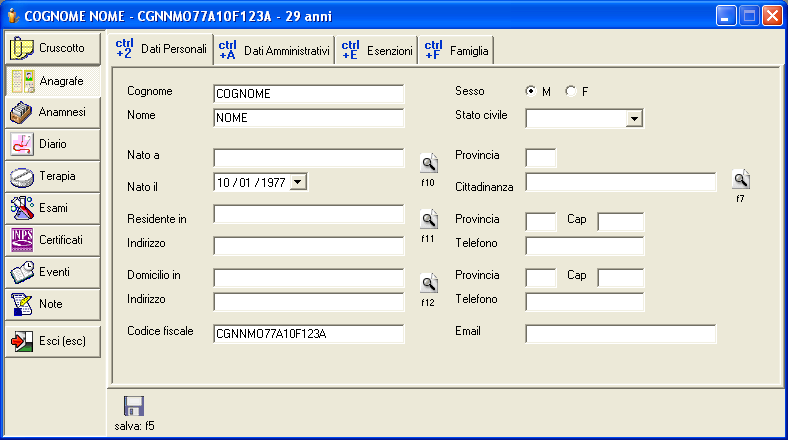Switch to the Esenzioni tab
Image resolution: width=788 pixels, height=440 pixels.
point(377,49)
